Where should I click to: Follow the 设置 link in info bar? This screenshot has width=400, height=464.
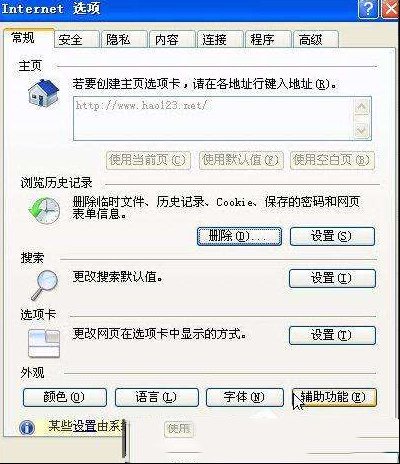click(85, 427)
